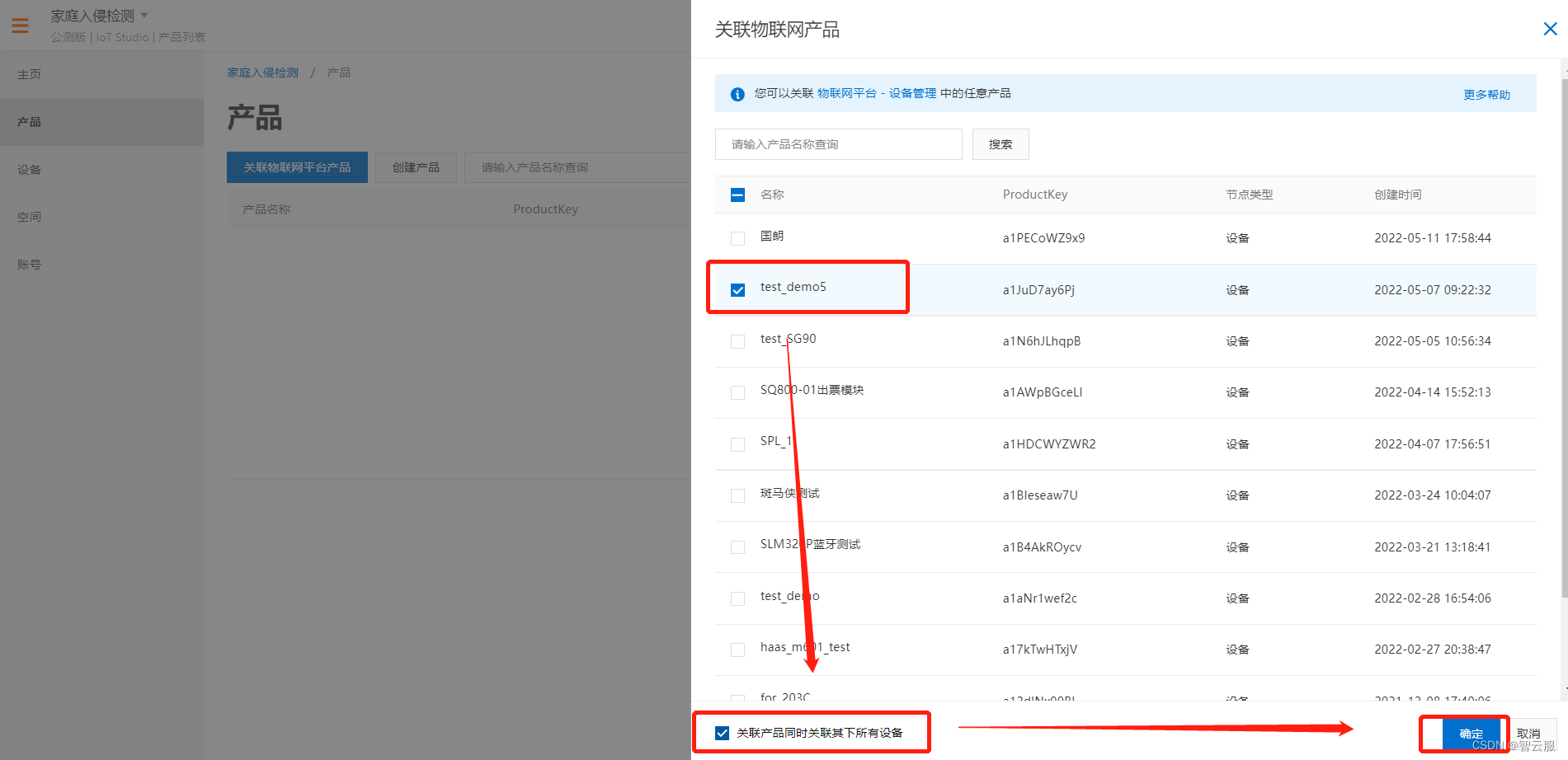Click the ProductKey a1aNr1wef2c cell
This screenshot has height=760, width=1568.
click(x=1039, y=598)
